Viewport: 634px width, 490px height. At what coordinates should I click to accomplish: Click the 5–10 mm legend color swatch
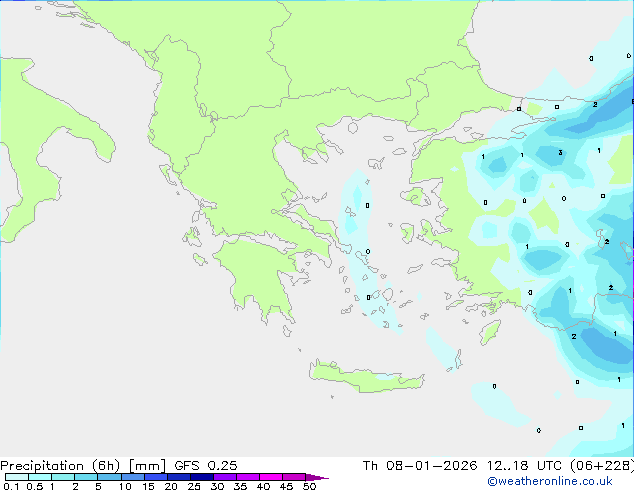(109, 477)
